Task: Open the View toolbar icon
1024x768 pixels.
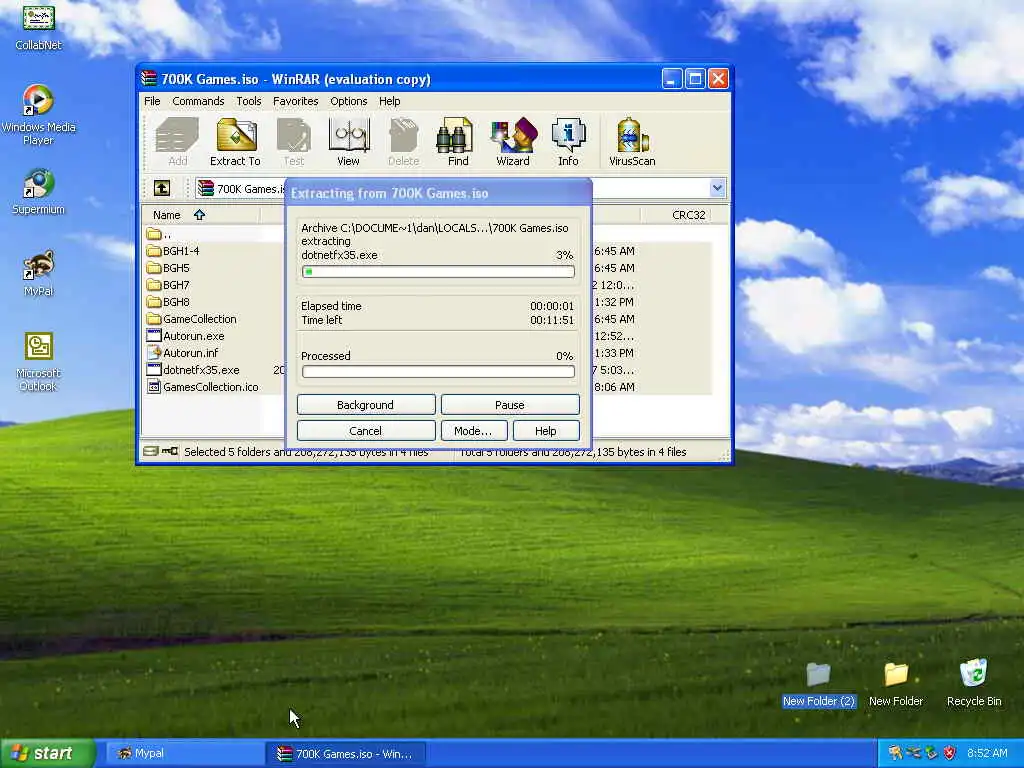Action: [x=349, y=142]
